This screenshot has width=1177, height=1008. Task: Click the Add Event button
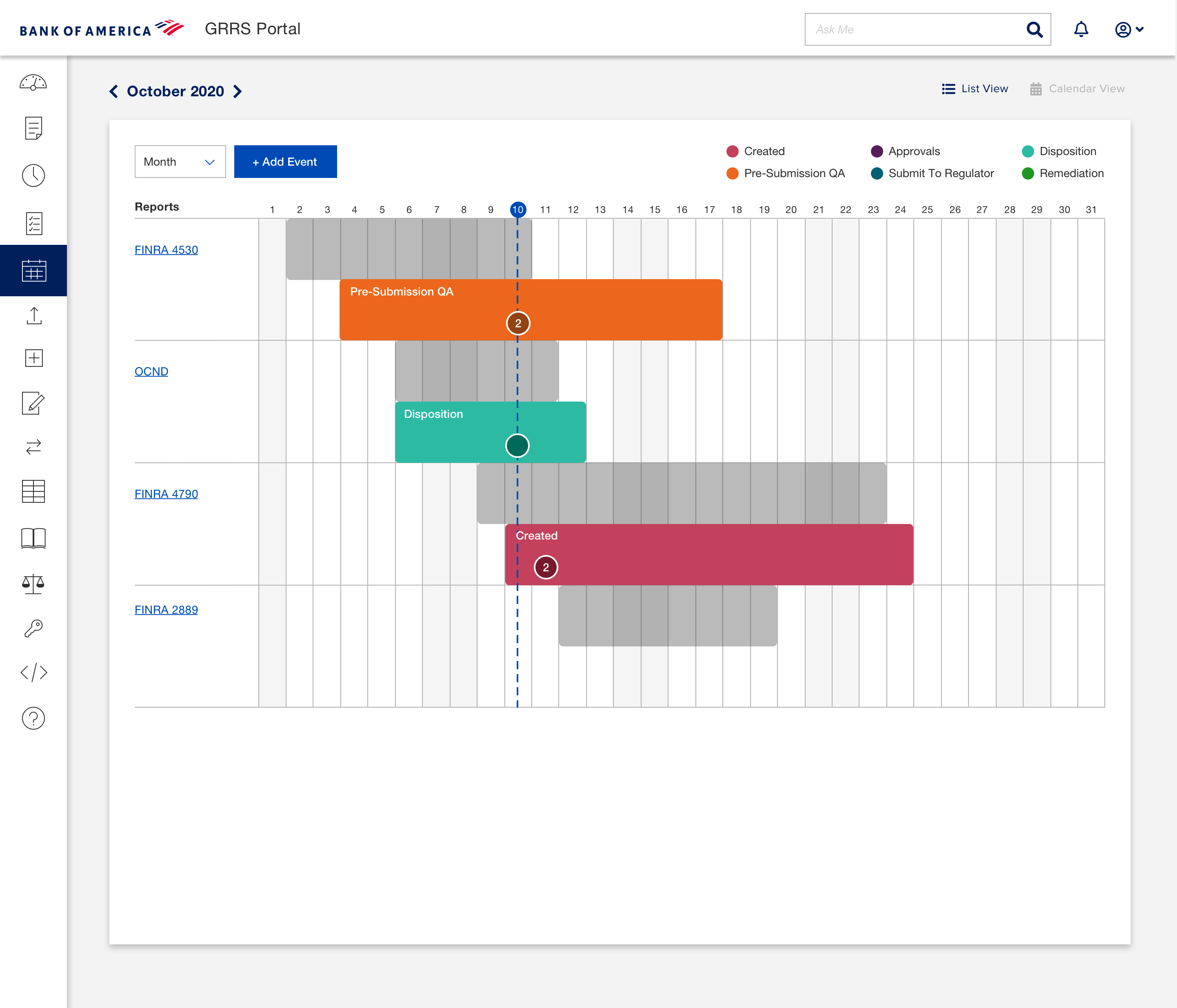(285, 162)
